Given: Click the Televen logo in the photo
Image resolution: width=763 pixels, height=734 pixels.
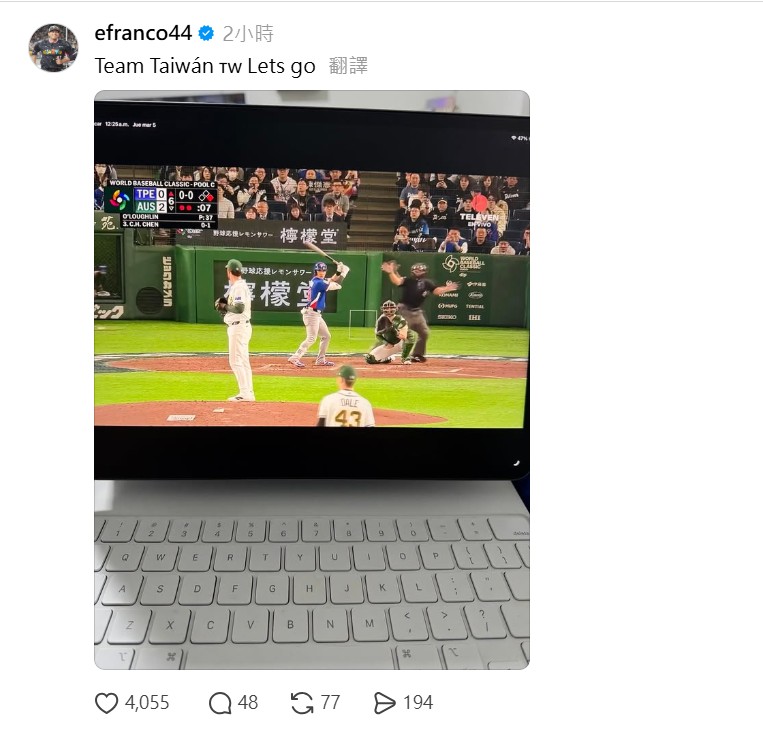Looking at the screenshot, I should (x=479, y=219).
